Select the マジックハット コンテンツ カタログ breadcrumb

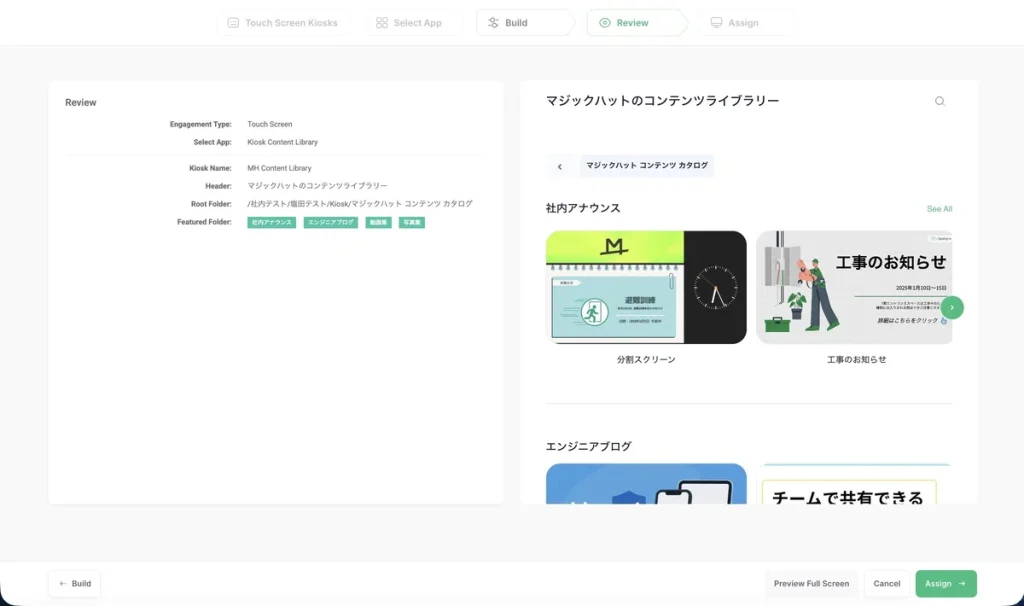coord(647,166)
